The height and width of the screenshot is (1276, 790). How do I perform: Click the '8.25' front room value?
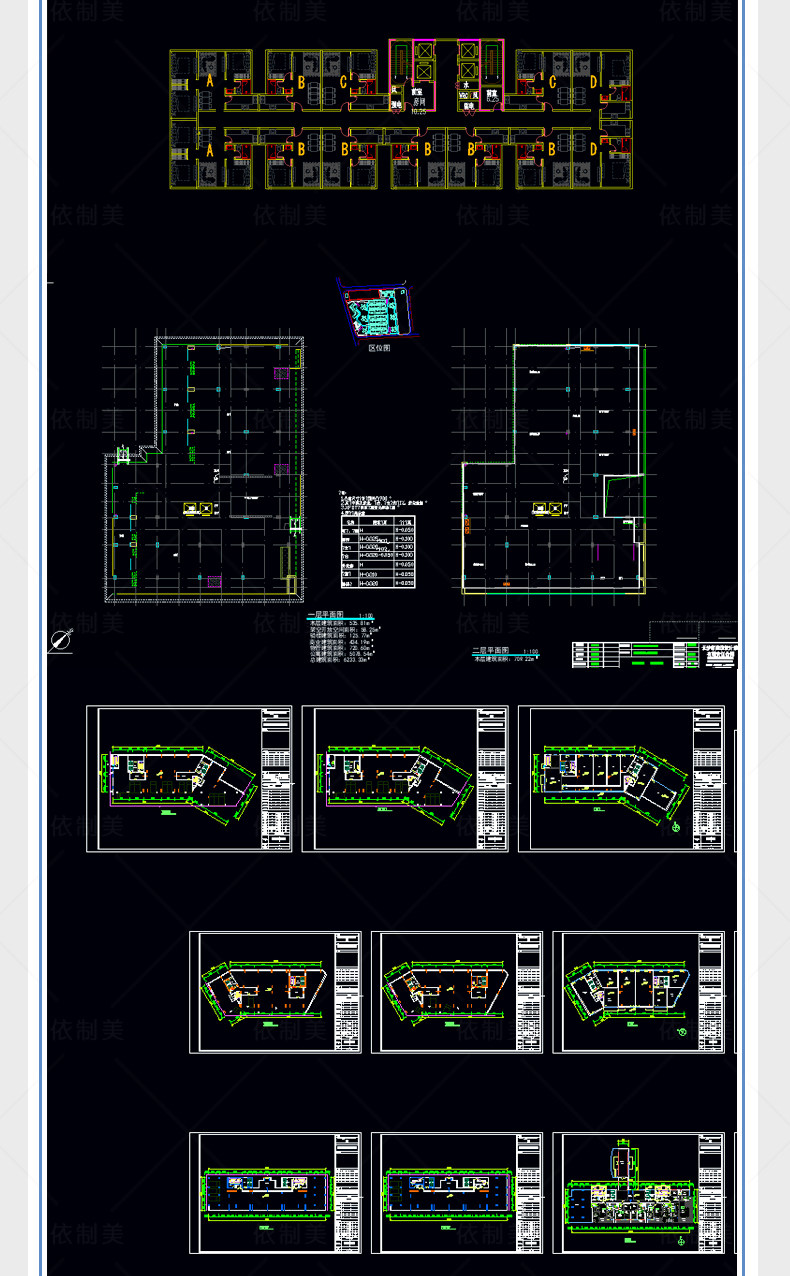(x=492, y=101)
